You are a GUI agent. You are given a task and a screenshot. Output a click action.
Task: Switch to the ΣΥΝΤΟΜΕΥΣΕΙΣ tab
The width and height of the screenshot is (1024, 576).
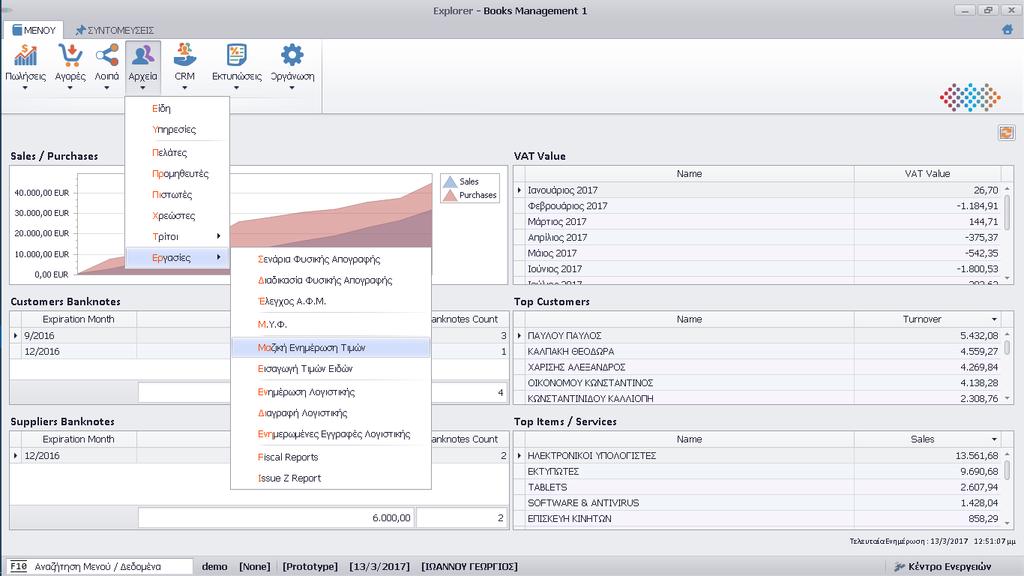tap(114, 30)
